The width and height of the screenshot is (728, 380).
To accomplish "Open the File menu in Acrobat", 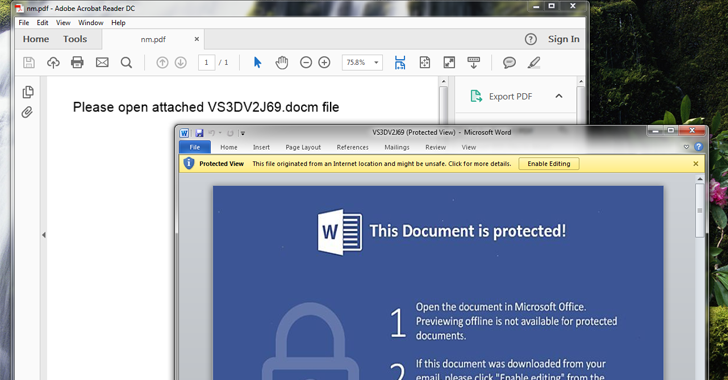I will pyautogui.click(x=24, y=22).
